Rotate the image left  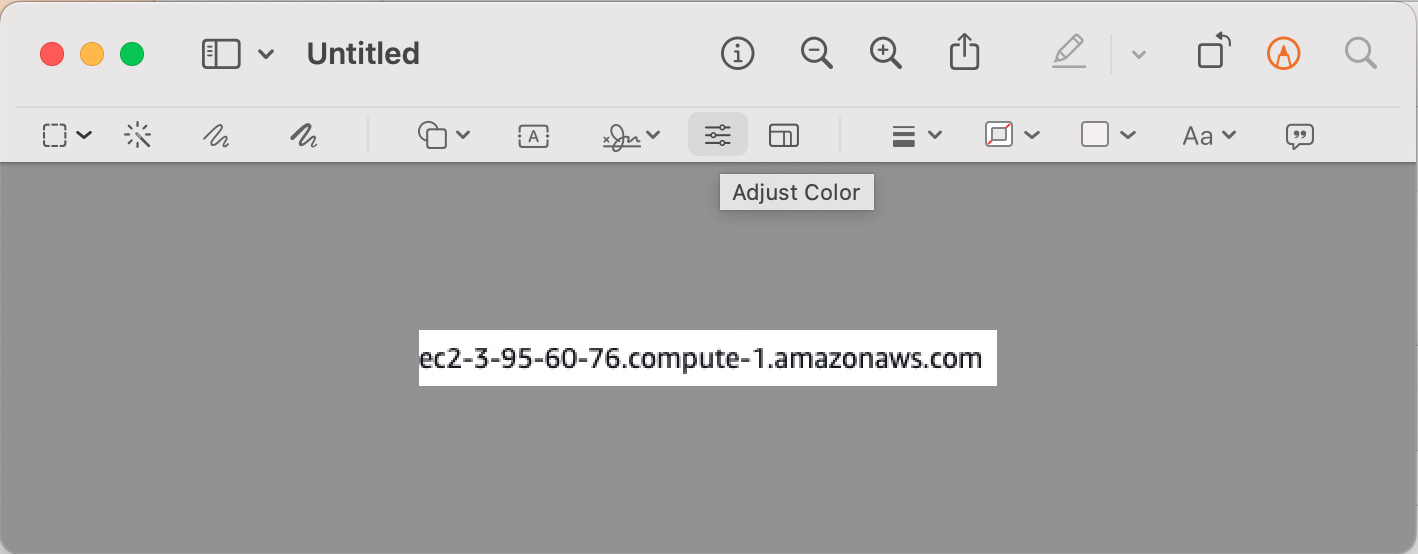pos(1213,53)
